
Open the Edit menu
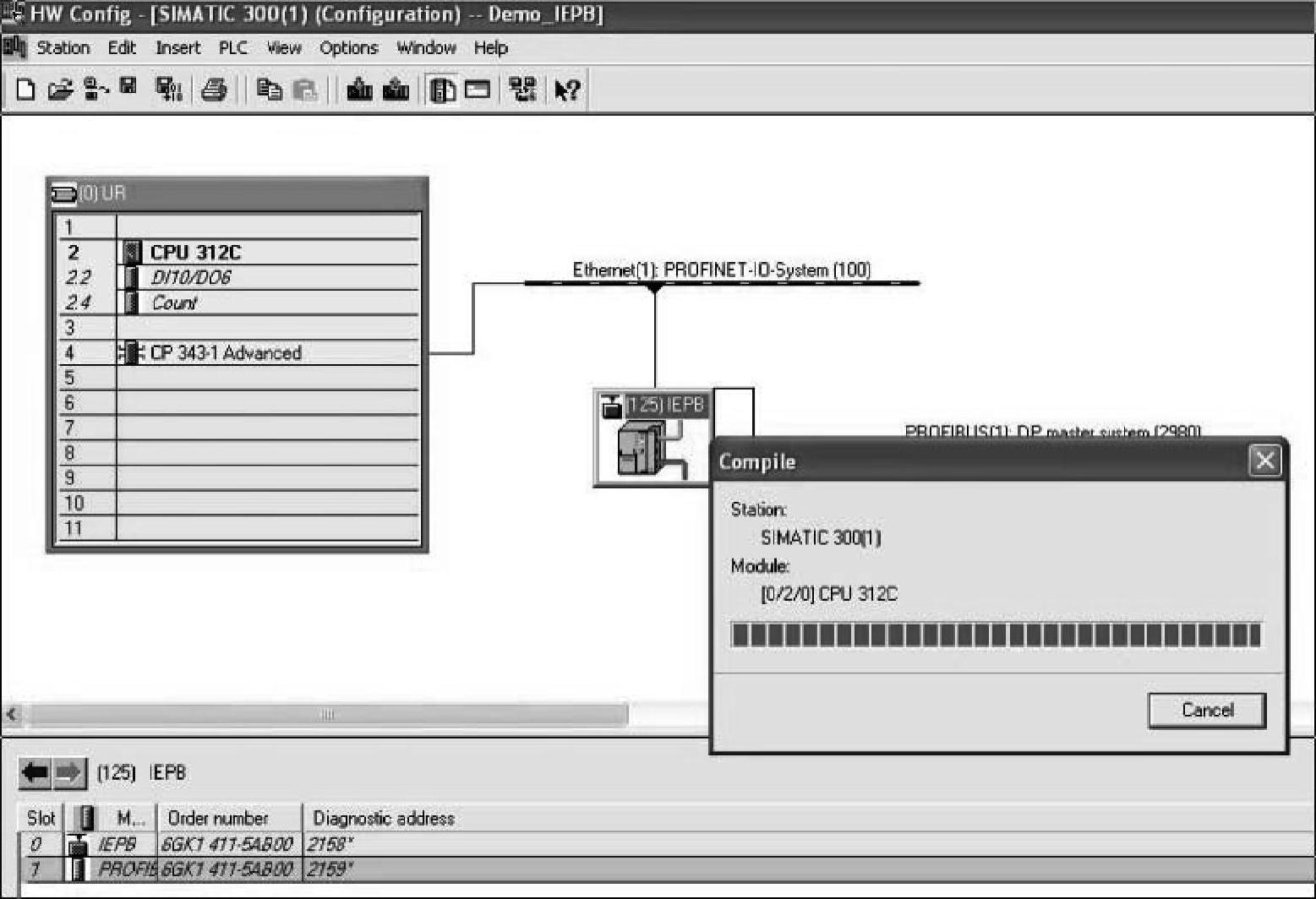pyautogui.click(x=122, y=47)
